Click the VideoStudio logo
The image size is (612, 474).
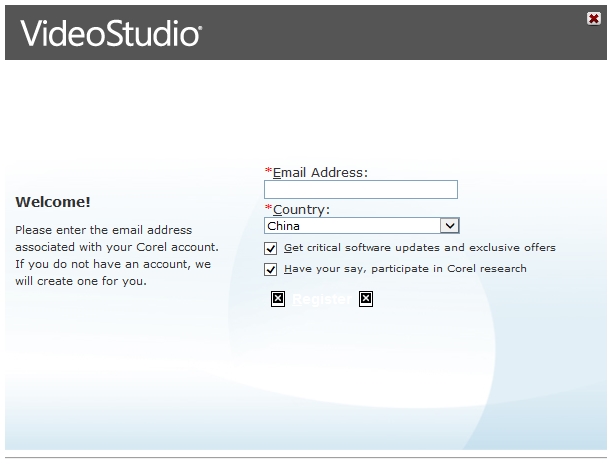pos(111,33)
